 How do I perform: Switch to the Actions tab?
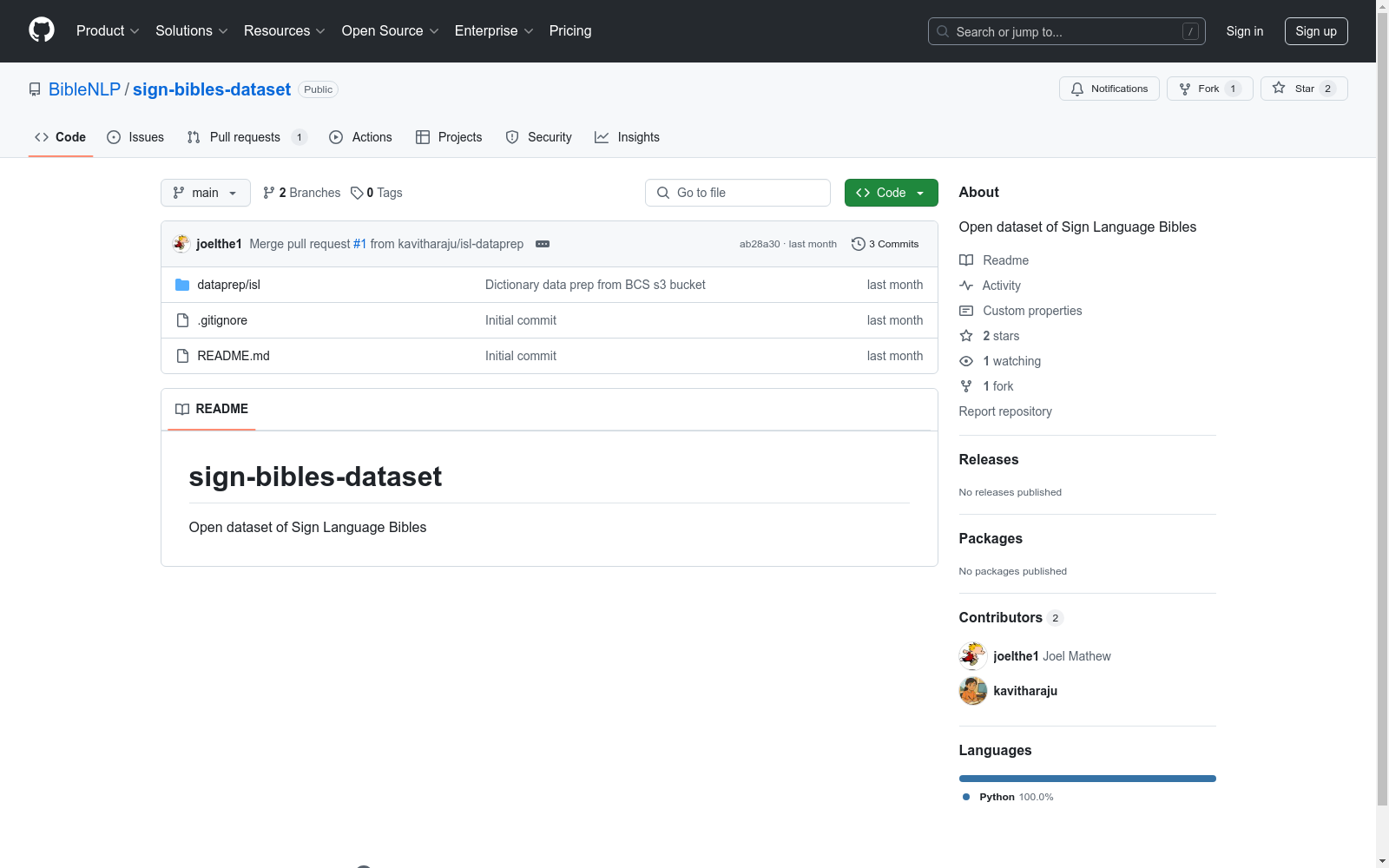pyautogui.click(x=360, y=137)
